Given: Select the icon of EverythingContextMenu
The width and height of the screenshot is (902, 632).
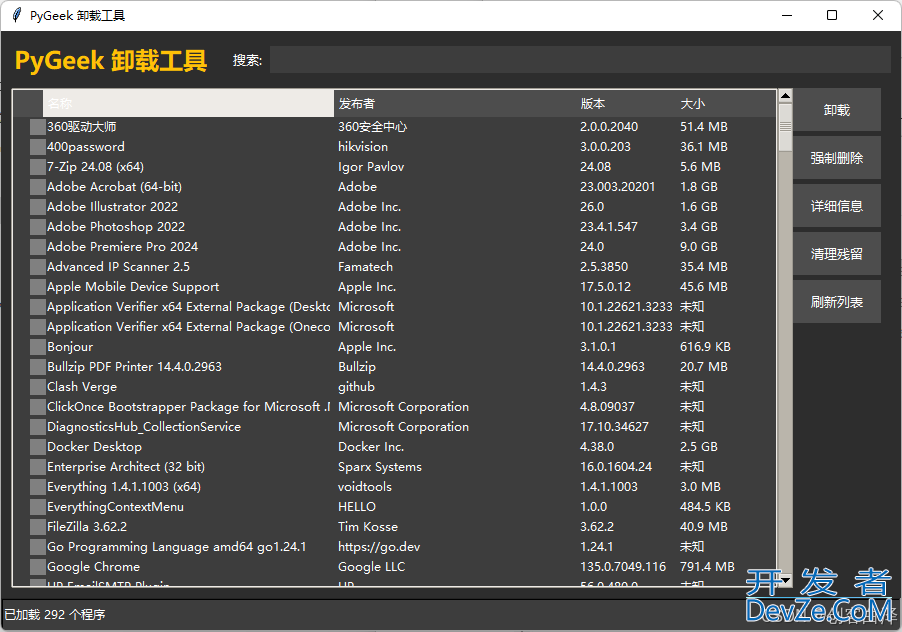Looking at the screenshot, I should pyautogui.click(x=37, y=507).
